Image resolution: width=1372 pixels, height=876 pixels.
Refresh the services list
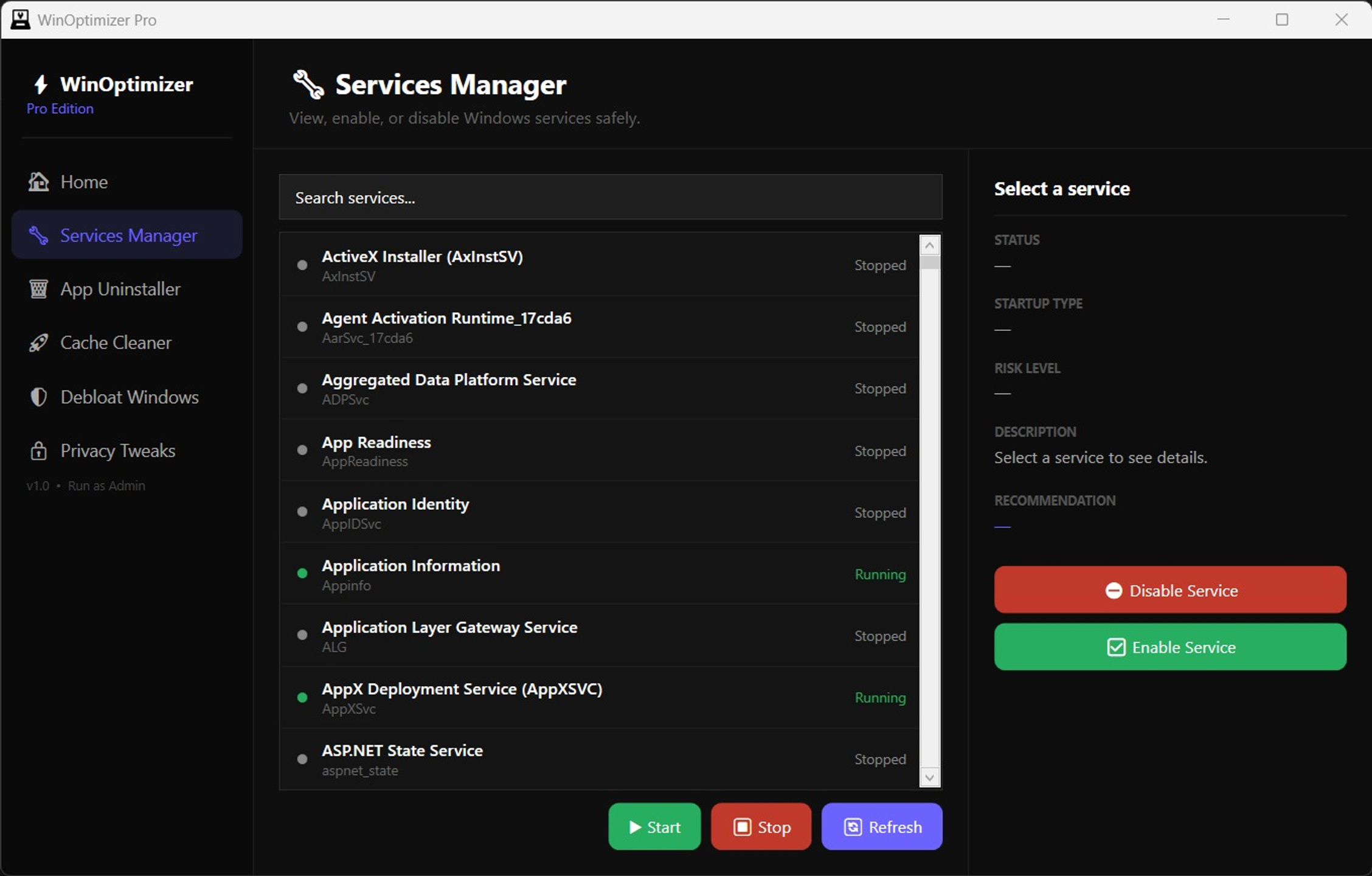(882, 827)
